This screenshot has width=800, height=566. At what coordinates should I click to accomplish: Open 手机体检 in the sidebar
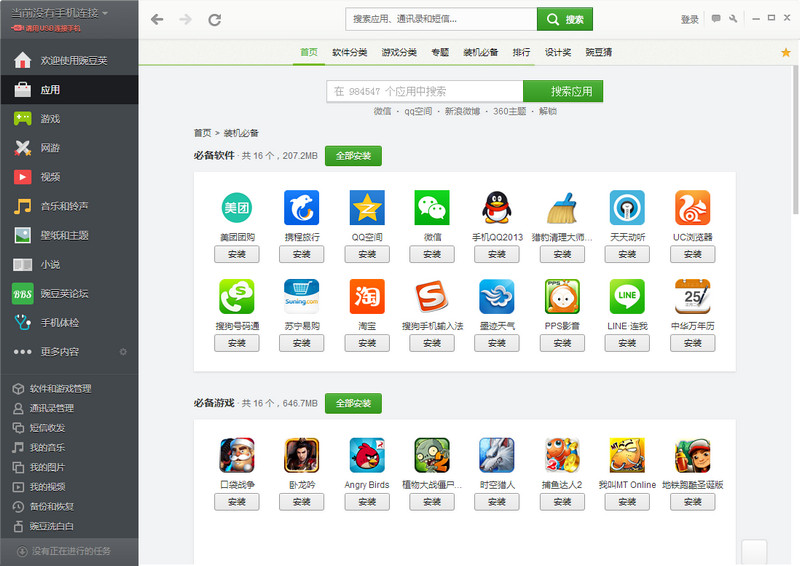tap(69, 323)
